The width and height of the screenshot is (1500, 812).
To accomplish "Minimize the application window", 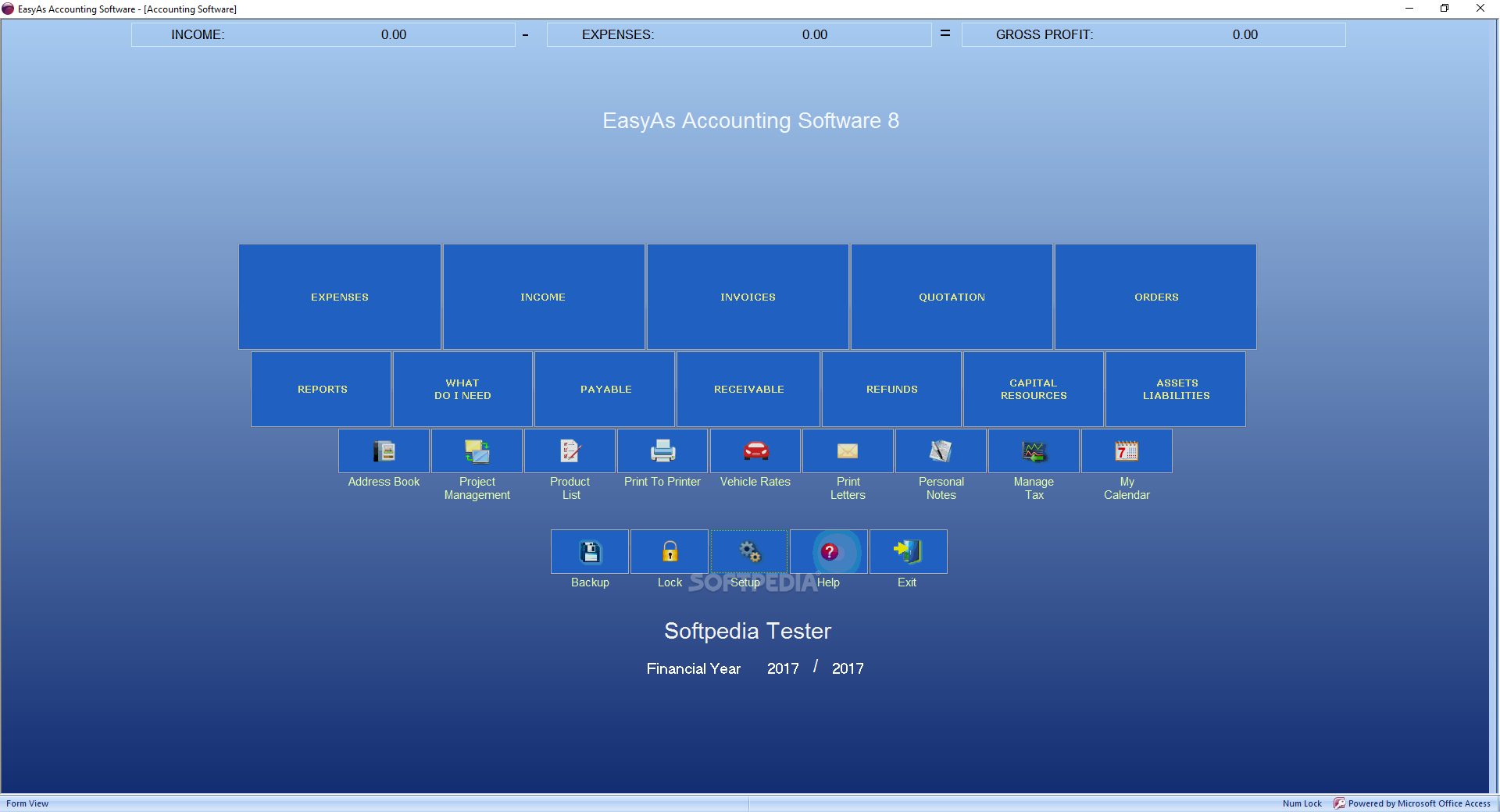I will tap(1409, 9).
